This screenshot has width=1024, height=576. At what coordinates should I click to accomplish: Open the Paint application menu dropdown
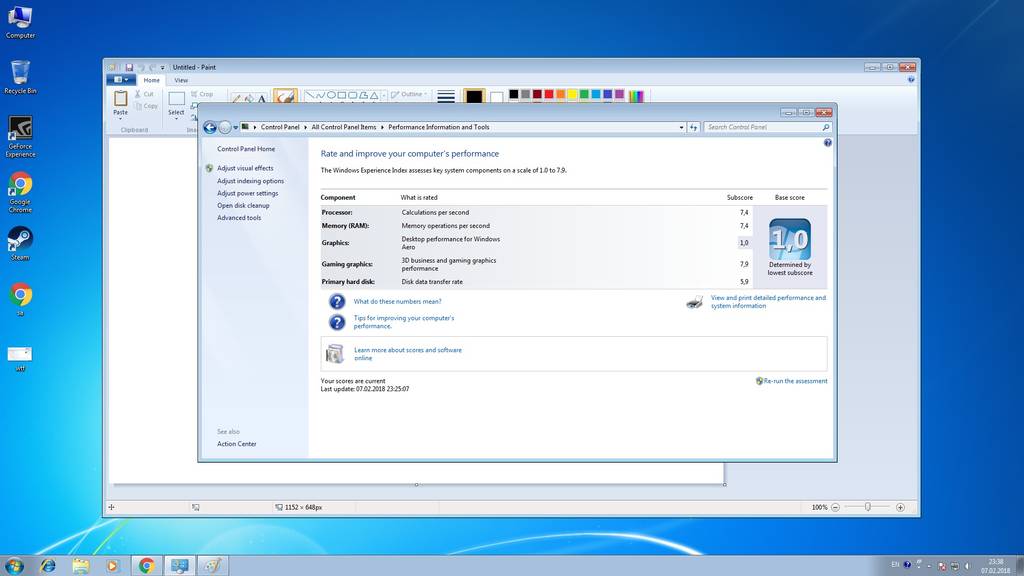121,80
